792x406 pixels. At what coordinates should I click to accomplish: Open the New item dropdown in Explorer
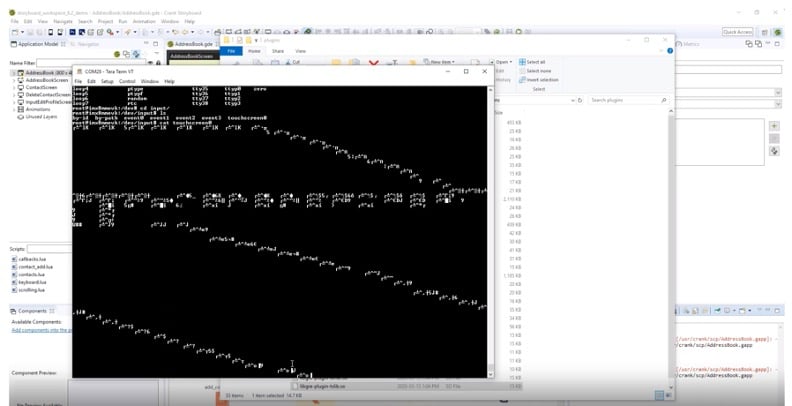[439, 62]
